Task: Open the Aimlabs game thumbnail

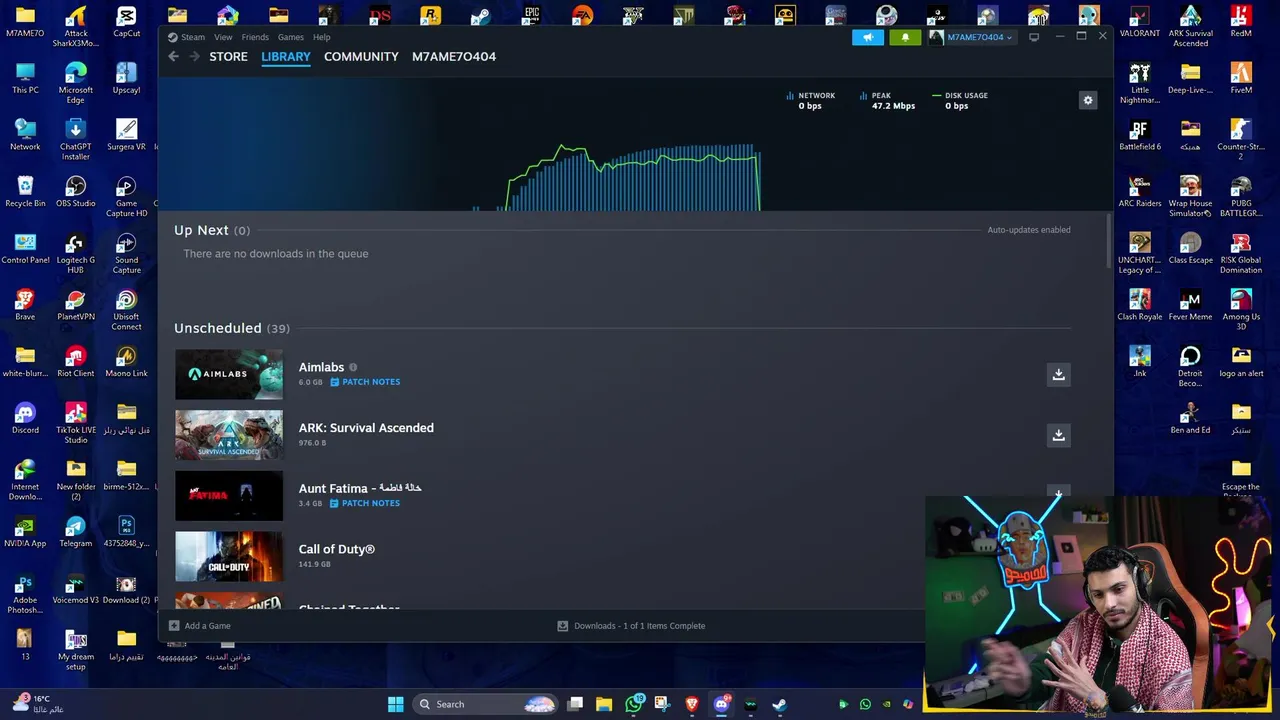Action: [x=229, y=374]
